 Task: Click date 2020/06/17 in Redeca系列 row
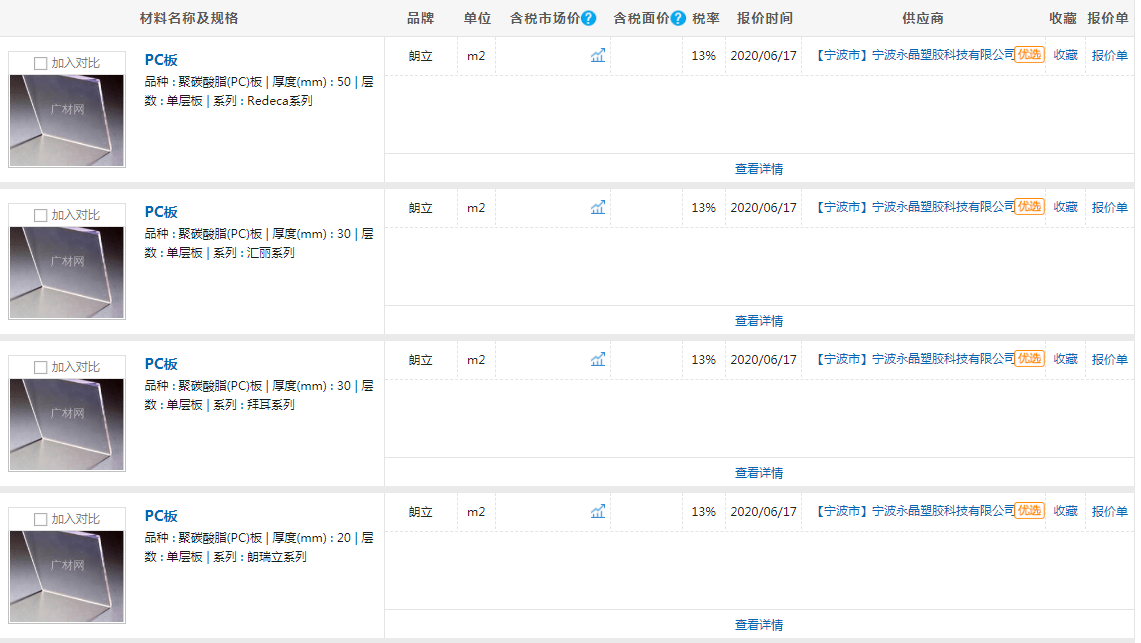click(x=763, y=55)
